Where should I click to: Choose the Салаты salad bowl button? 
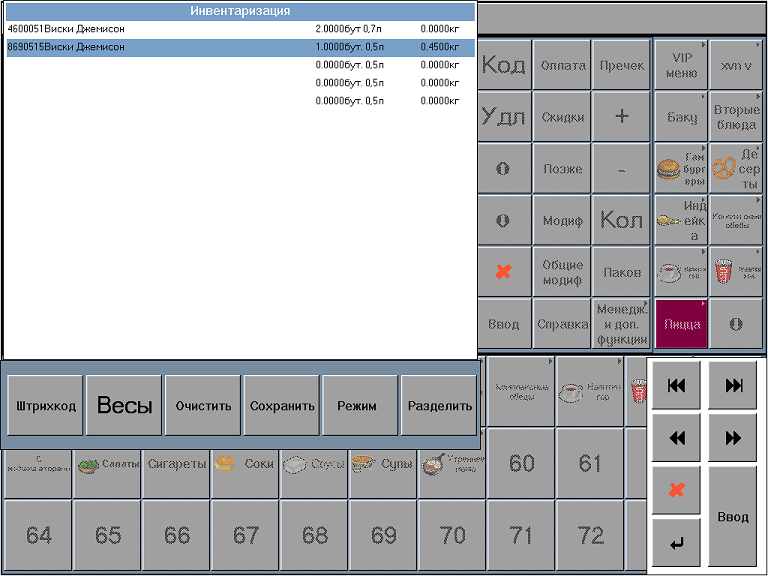tap(108, 465)
